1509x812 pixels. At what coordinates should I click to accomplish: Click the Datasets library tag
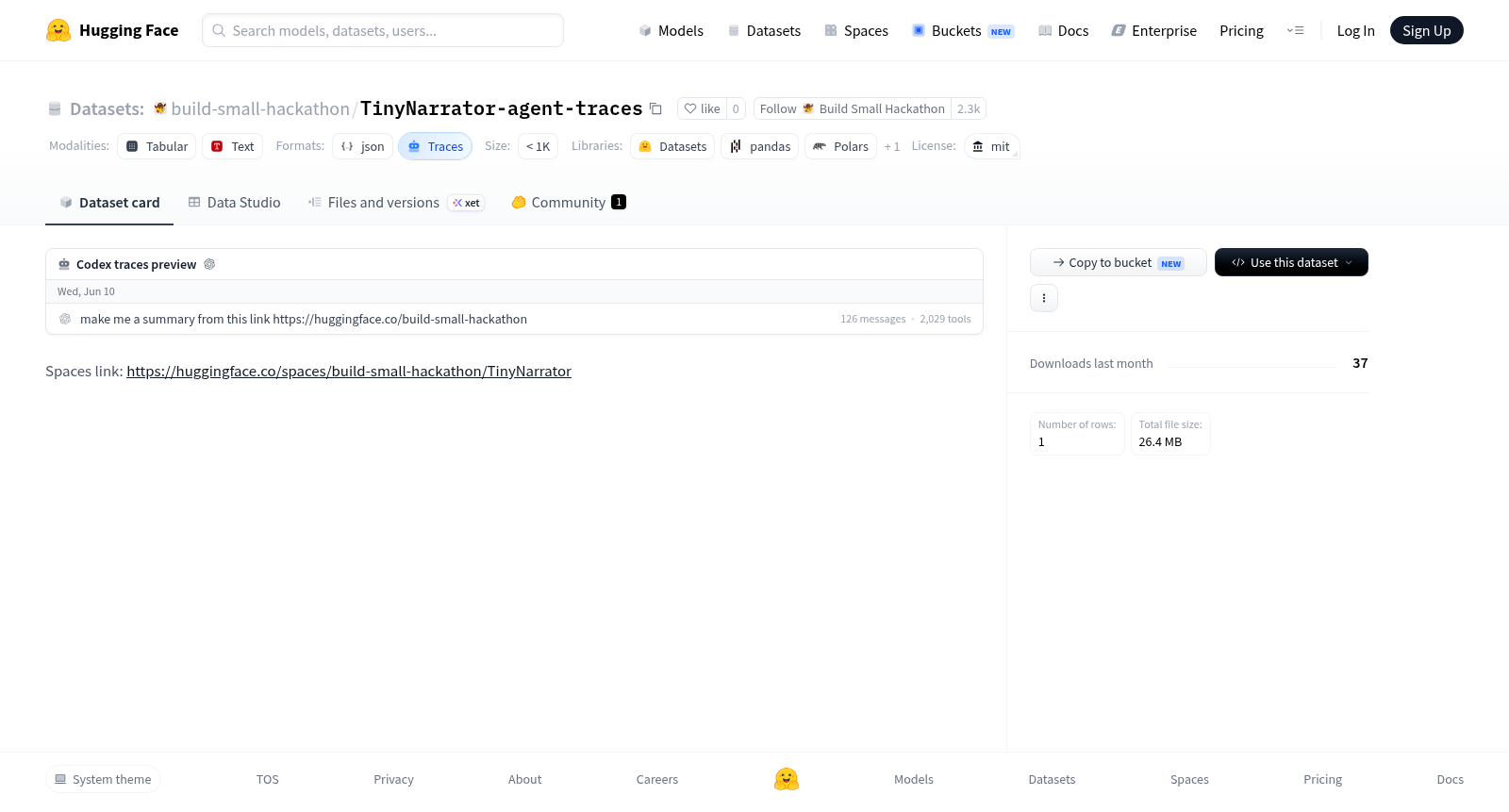[672, 146]
